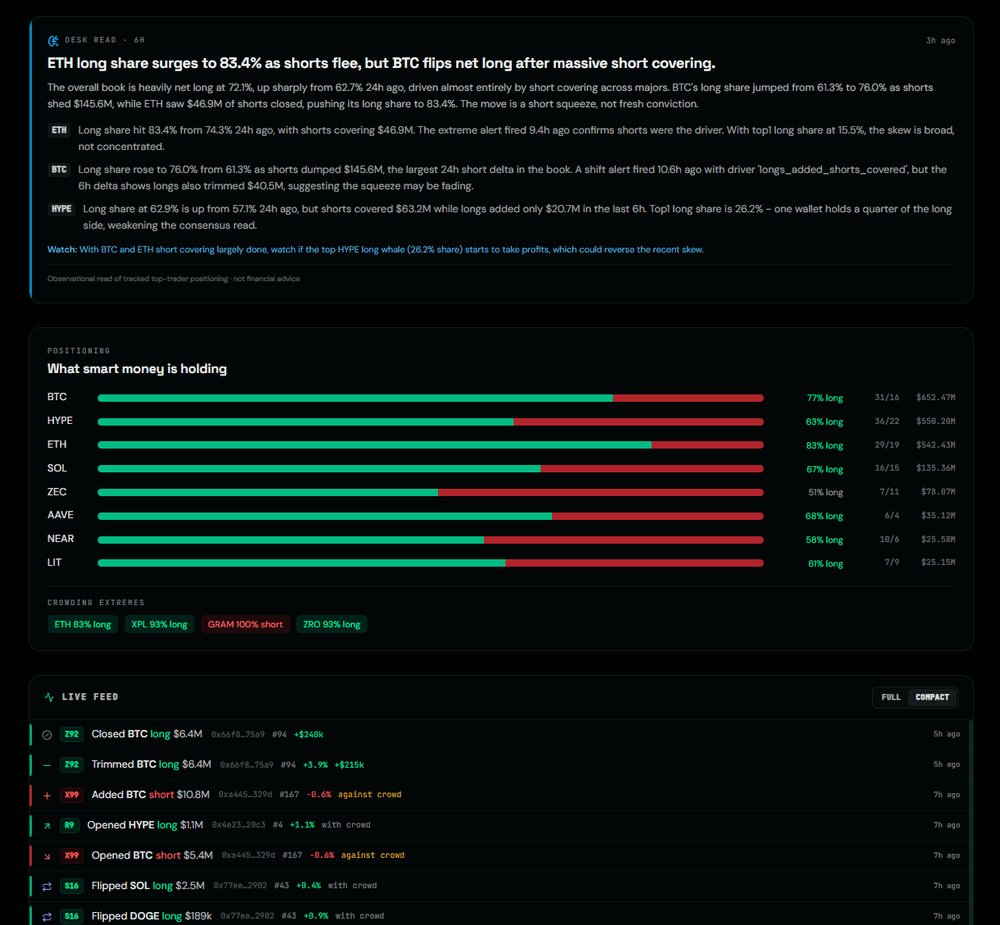This screenshot has height=925, width=1000.
Task: Switch the live feed to FULL view
Action: (x=891, y=697)
